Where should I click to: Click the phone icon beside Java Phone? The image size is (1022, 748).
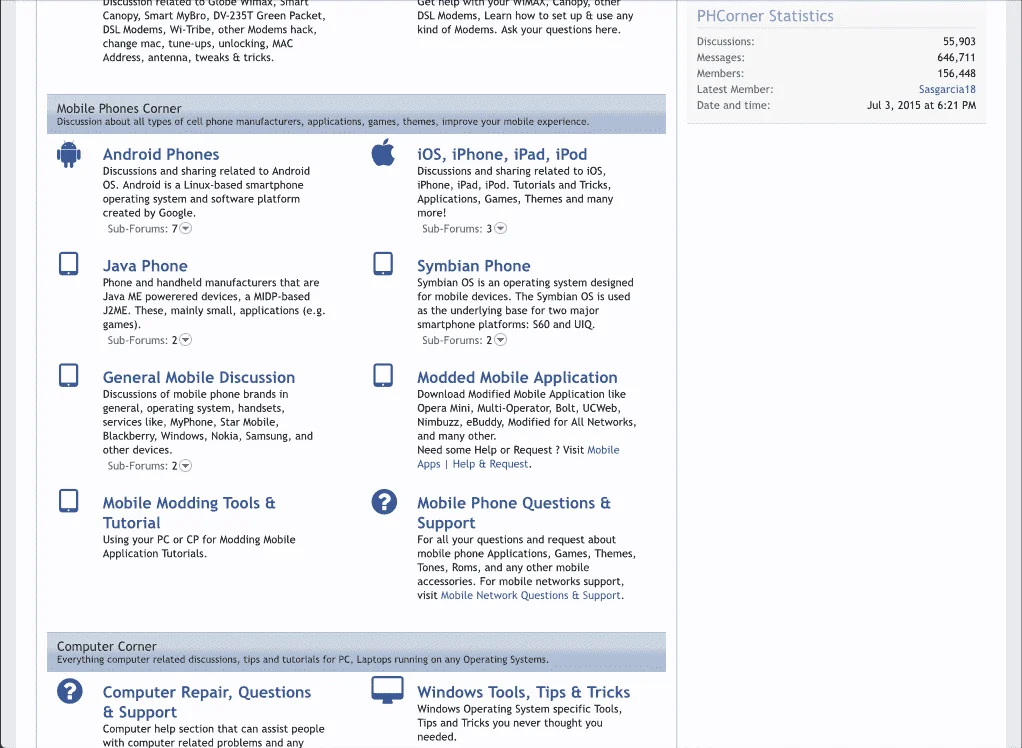point(68,264)
